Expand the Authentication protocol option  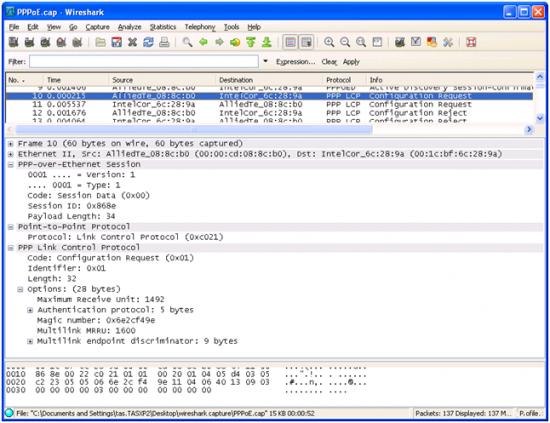(x=30, y=310)
